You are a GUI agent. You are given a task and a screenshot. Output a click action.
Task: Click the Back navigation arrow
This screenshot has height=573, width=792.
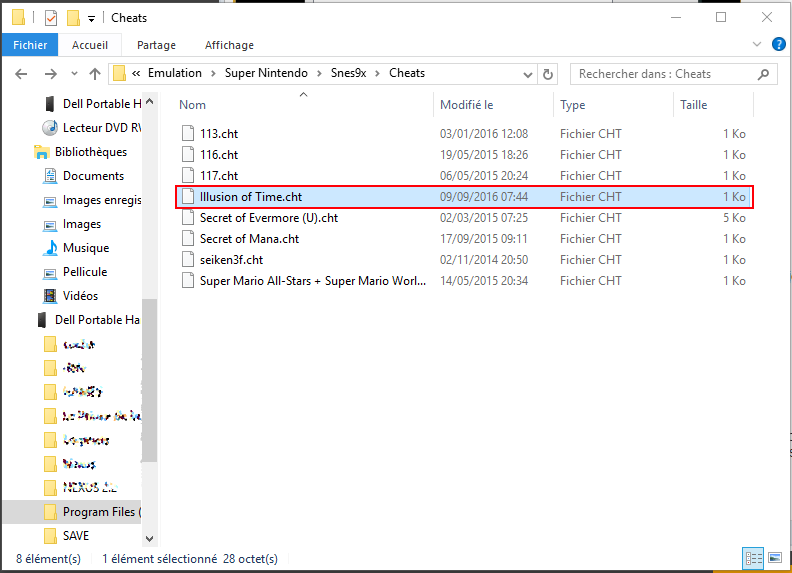pos(21,74)
